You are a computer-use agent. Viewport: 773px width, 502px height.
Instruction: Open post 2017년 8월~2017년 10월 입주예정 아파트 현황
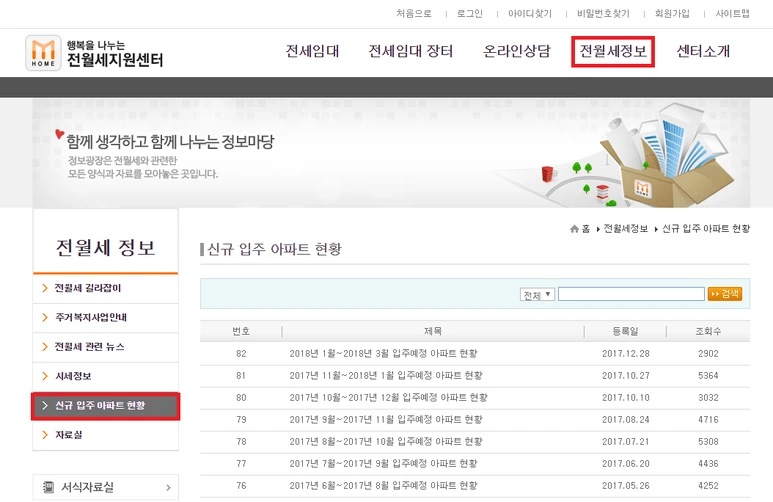pos(386,442)
